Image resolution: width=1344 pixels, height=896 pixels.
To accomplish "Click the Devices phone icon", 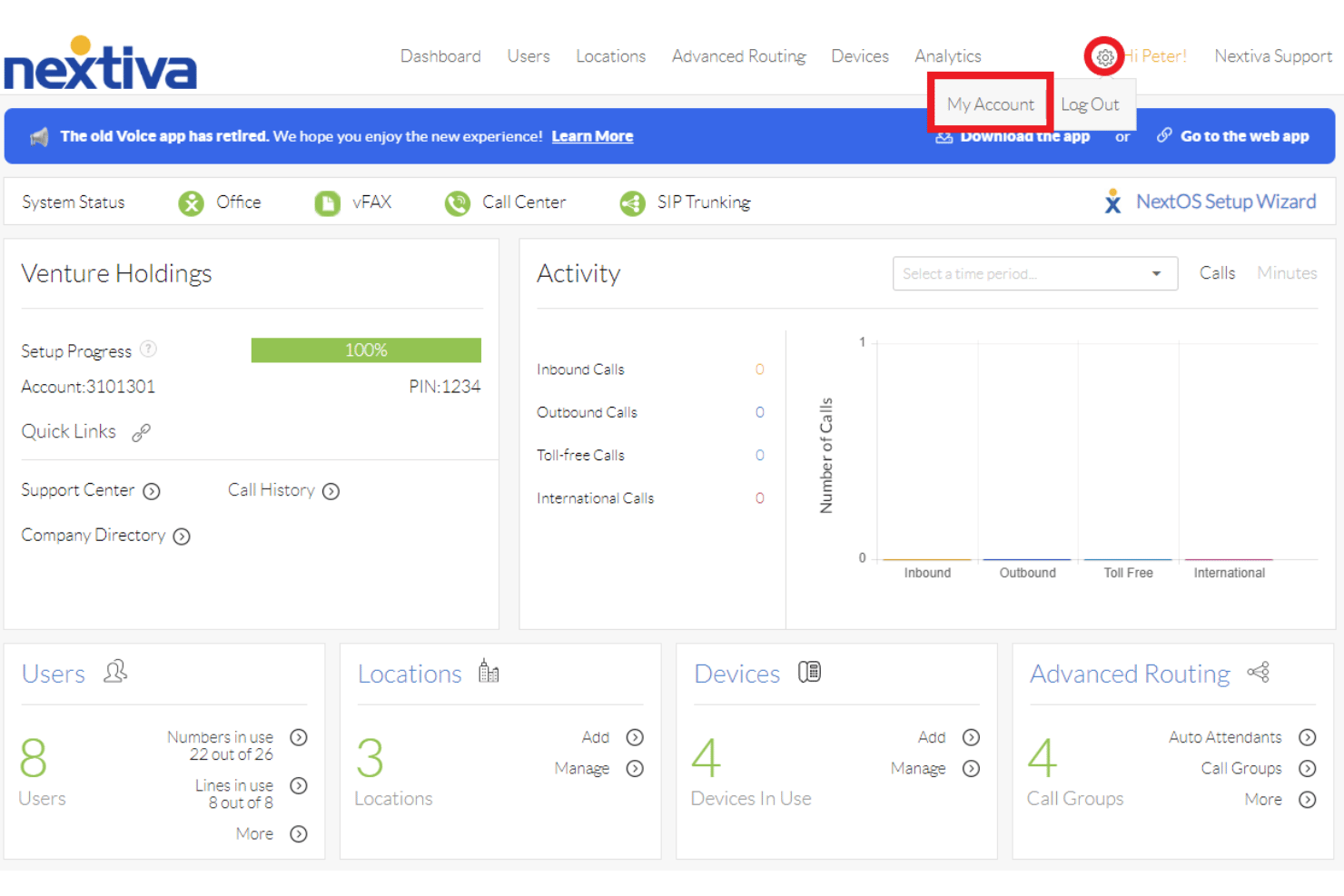I will tap(809, 672).
